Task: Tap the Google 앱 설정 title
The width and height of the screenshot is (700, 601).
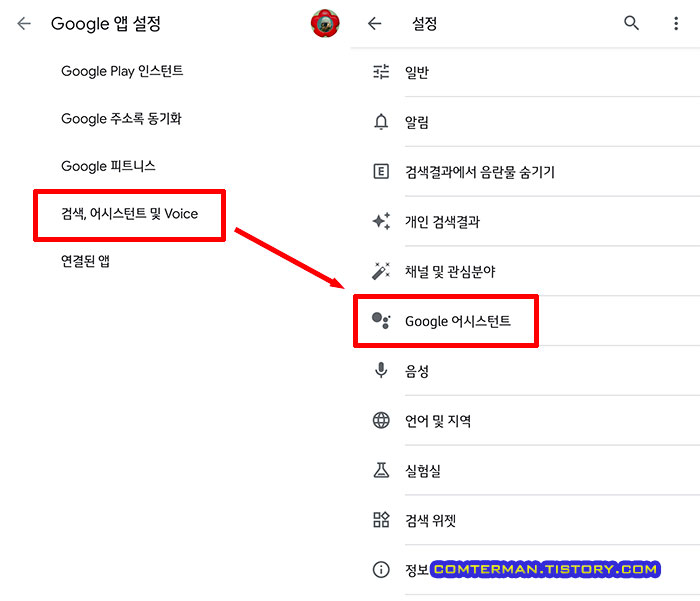Action: click(106, 24)
